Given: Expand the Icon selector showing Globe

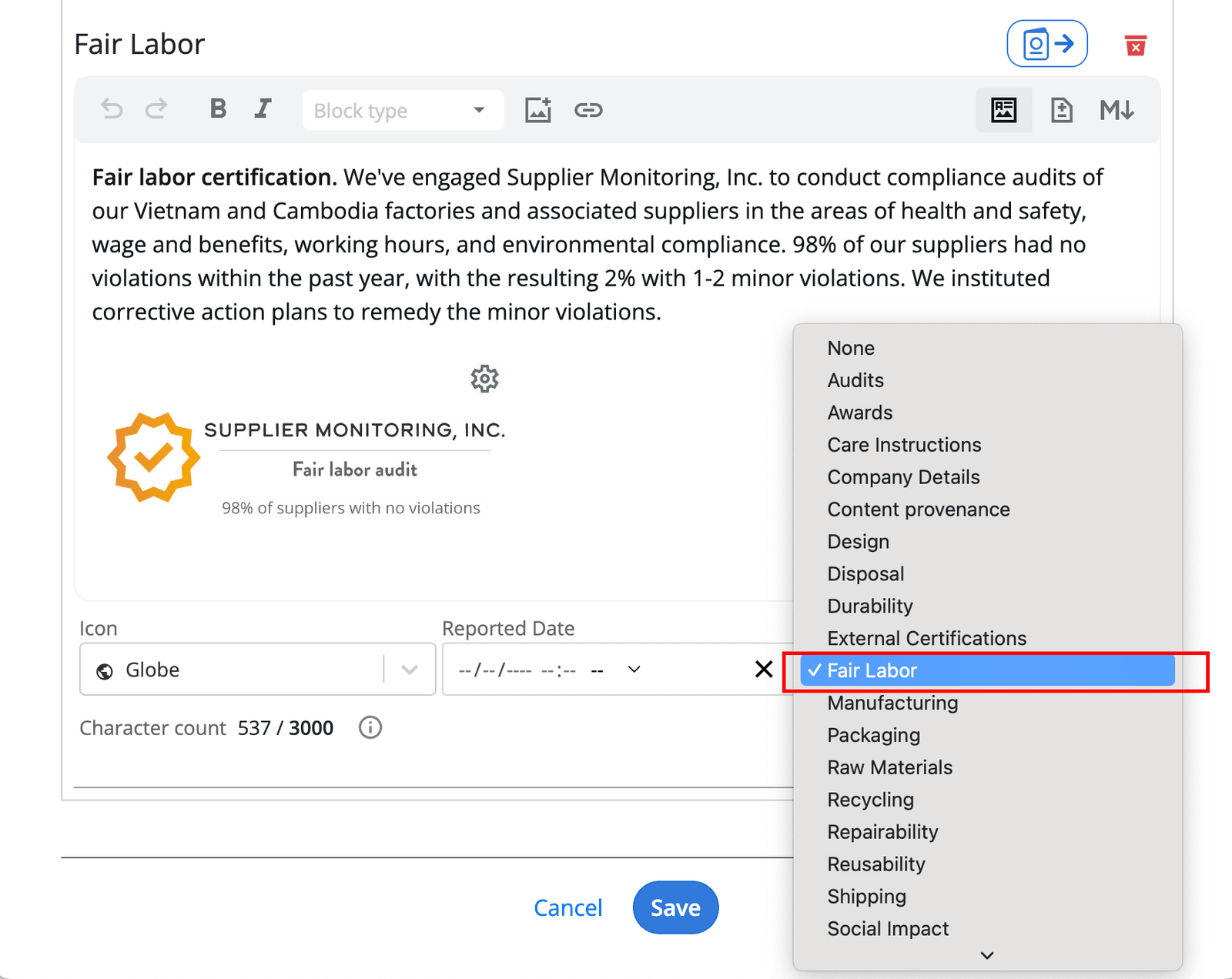Looking at the screenshot, I should [410, 669].
